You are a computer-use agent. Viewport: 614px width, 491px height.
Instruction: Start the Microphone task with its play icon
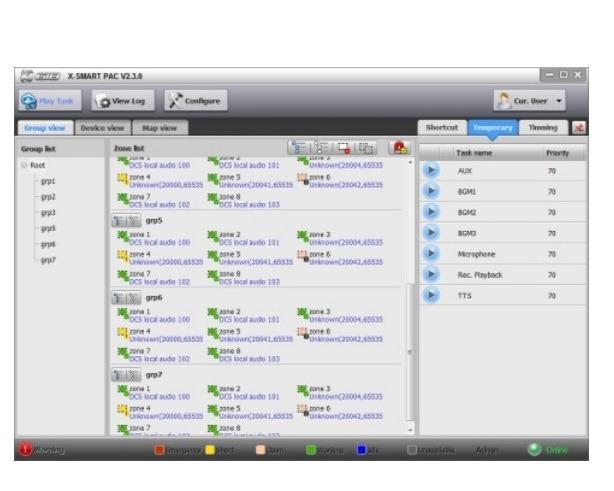click(x=432, y=253)
